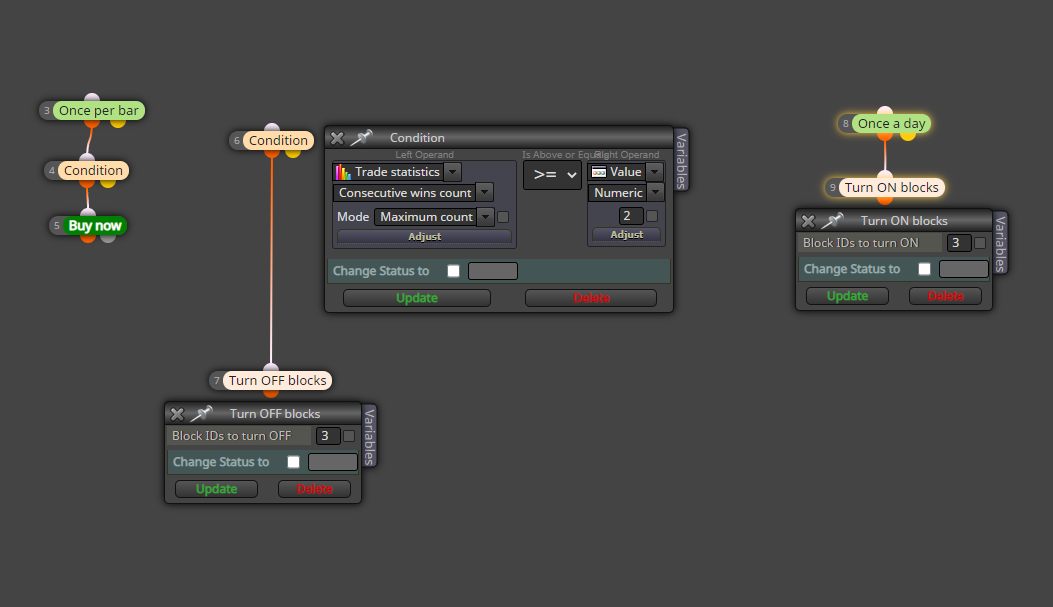
Task: Click orange output connector of Buy now
Action: pyautogui.click(x=88, y=237)
